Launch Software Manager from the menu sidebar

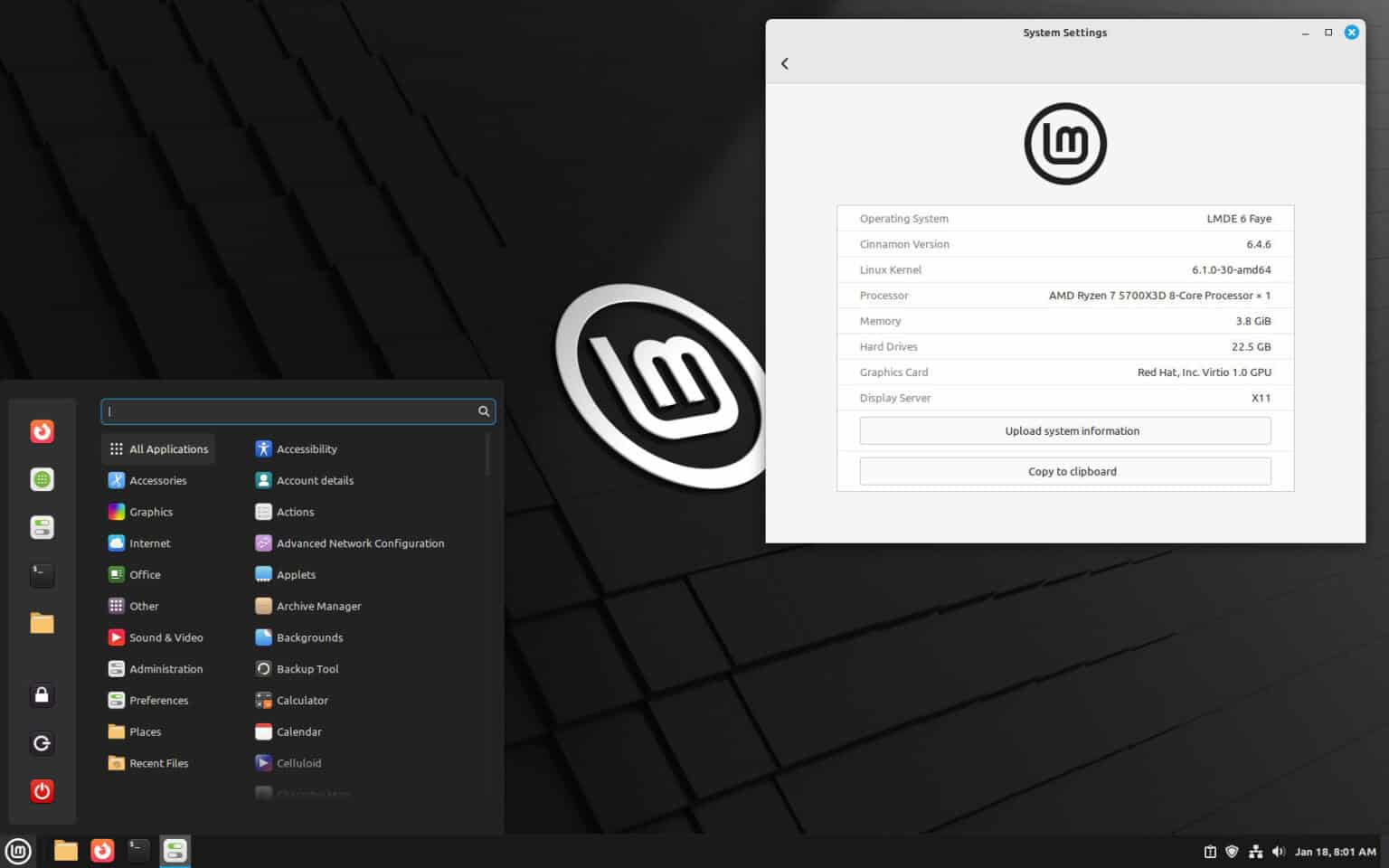click(42, 527)
